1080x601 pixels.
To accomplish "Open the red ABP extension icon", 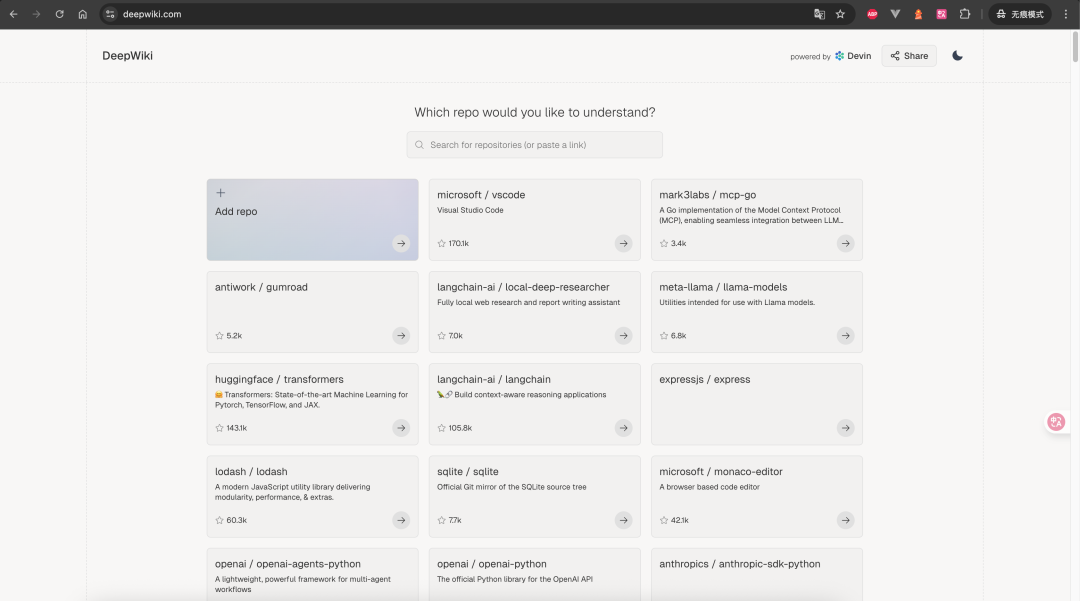I will (872, 14).
